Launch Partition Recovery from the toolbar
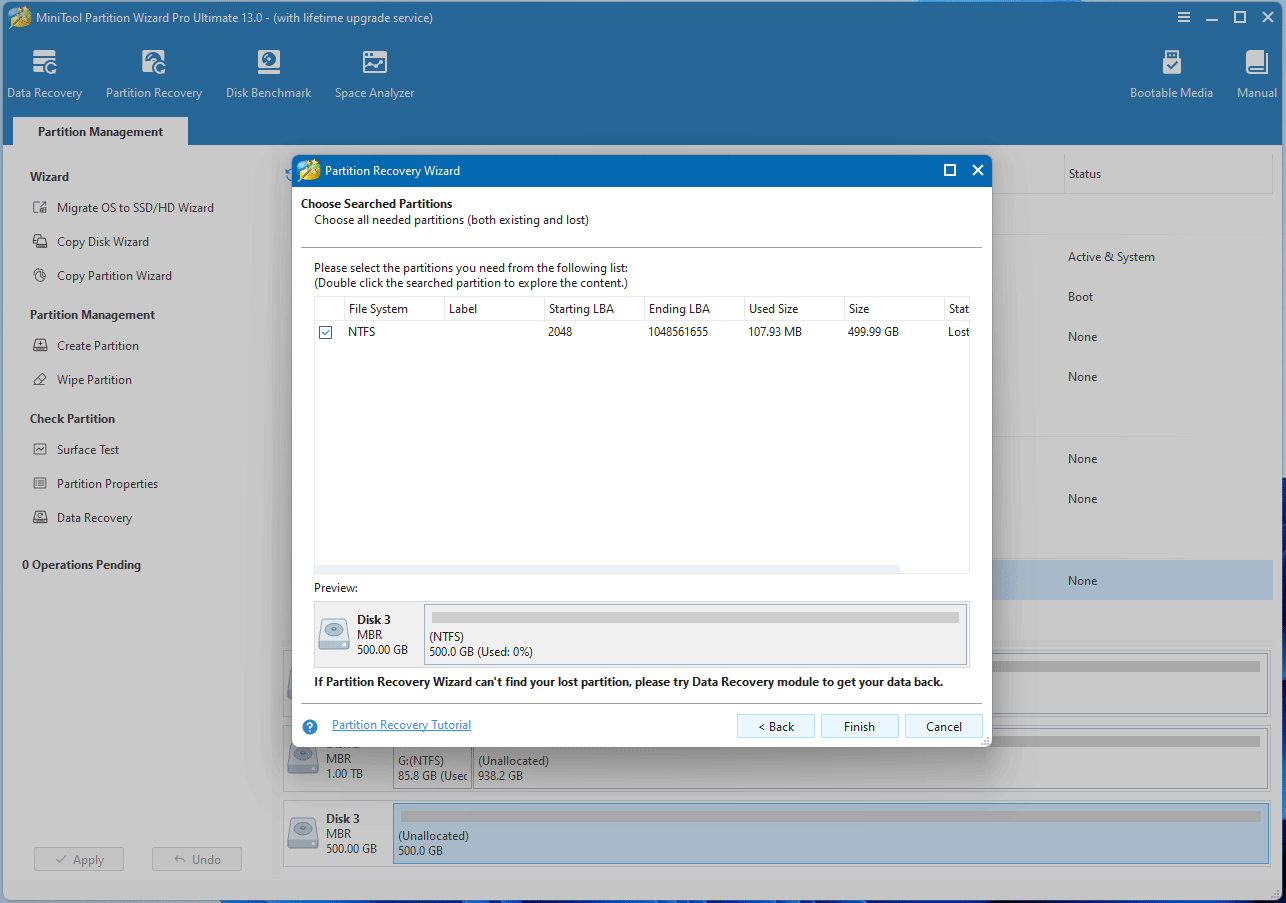 (154, 64)
